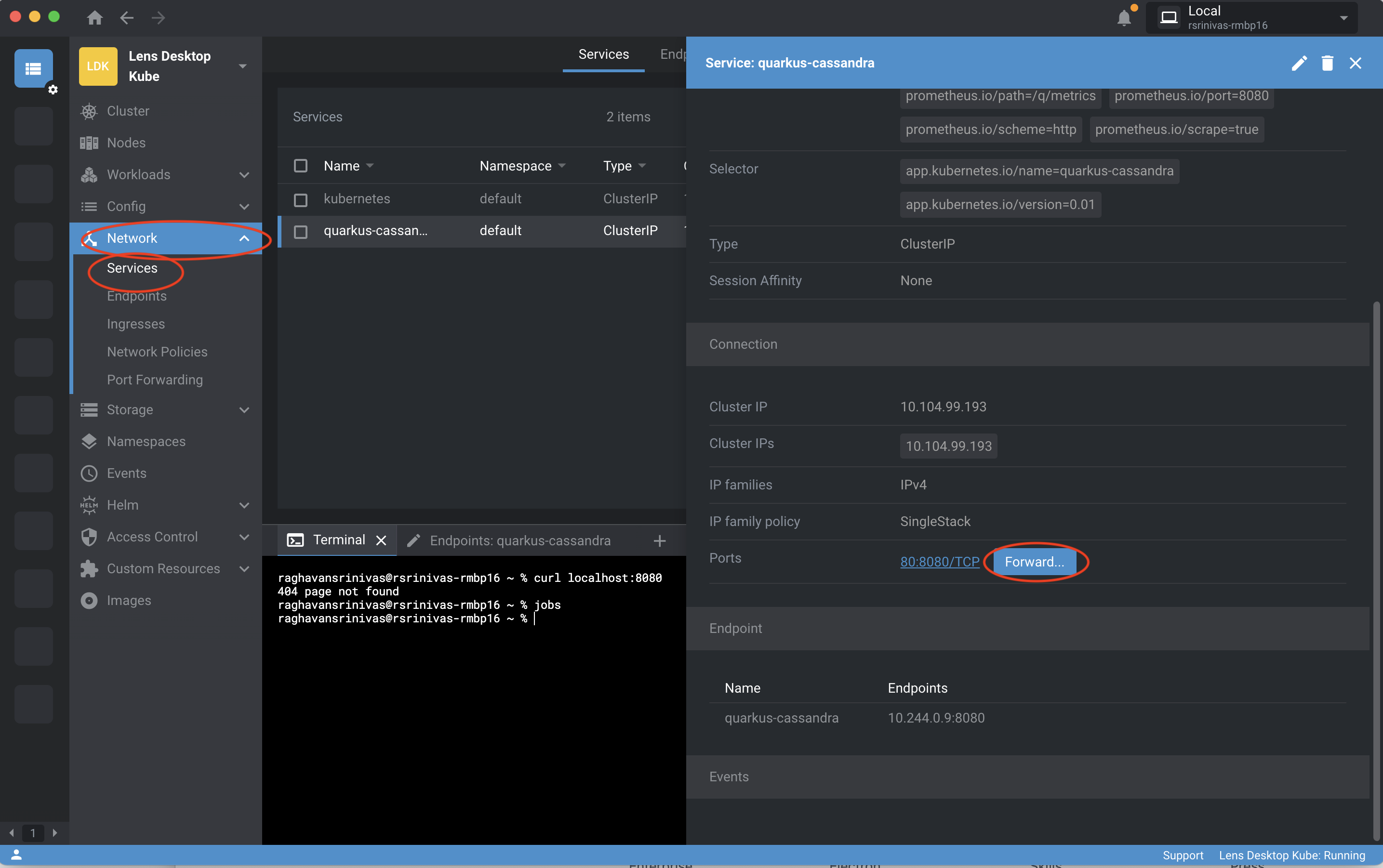Toggle the select-all checkbox in table header
The image size is (1383, 868).
[300, 166]
